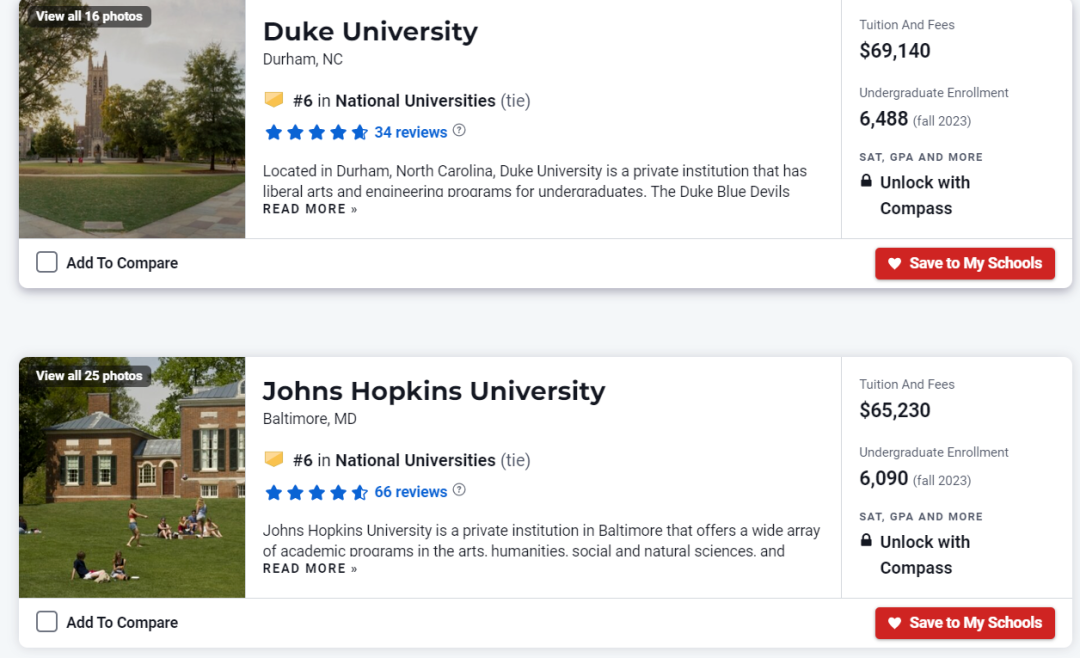Save Johns Hopkins to My Schools

pos(964,622)
